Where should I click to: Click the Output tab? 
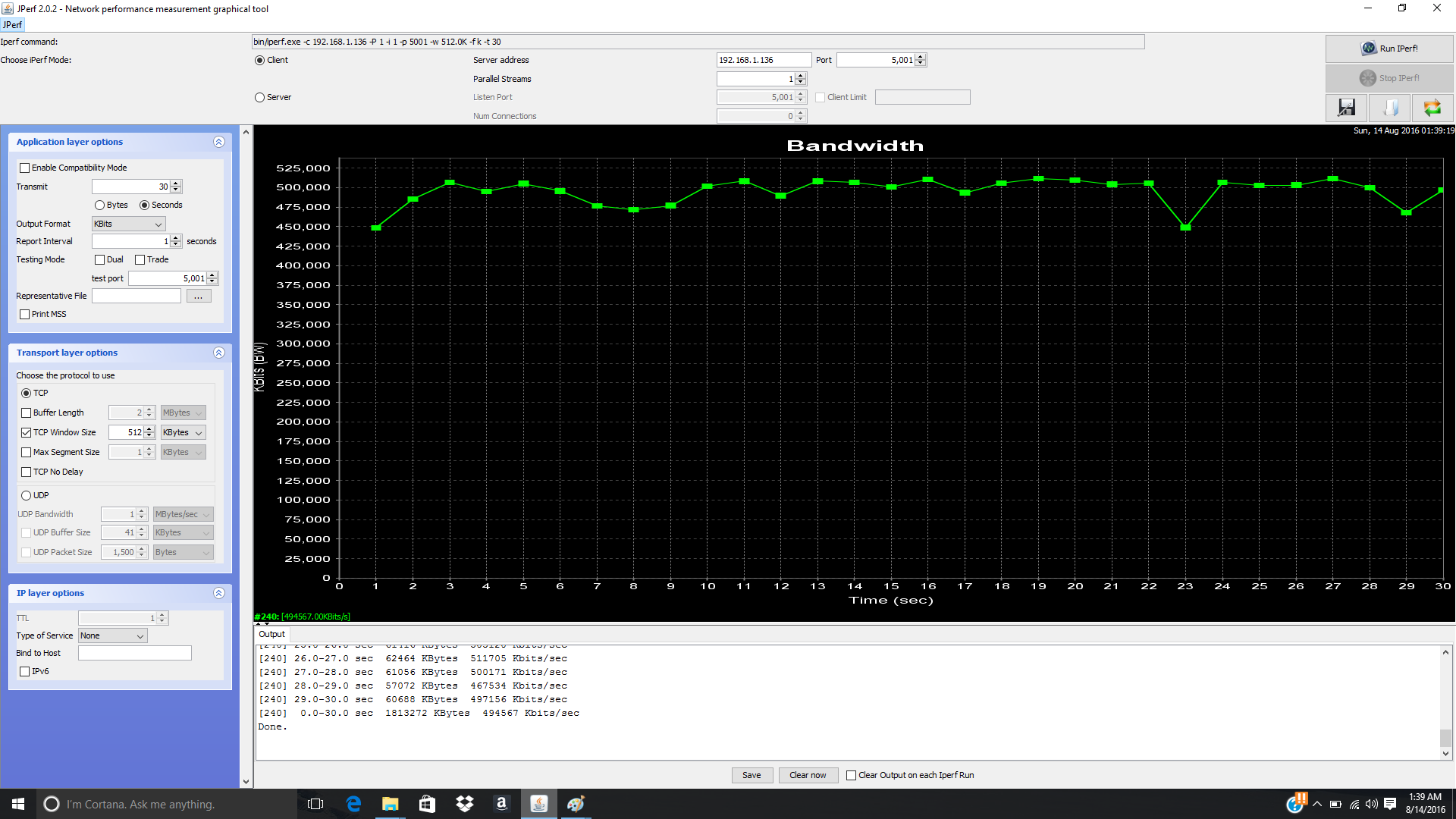(x=271, y=634)
